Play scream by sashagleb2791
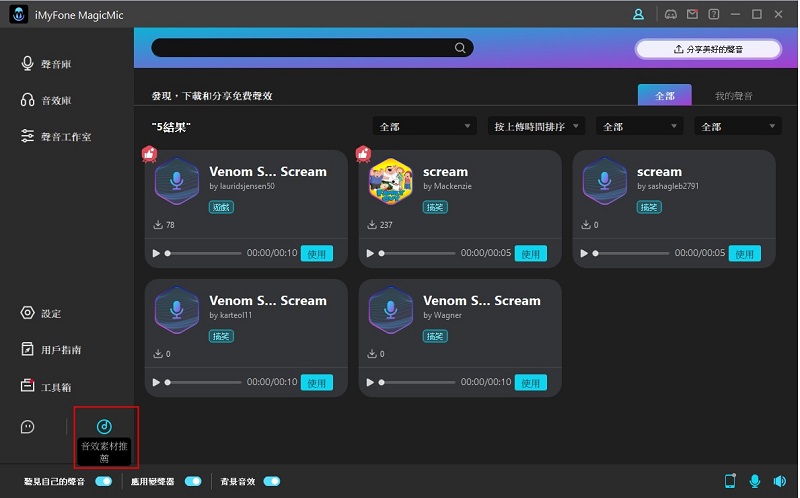This screenshot has height=498, width=800. pos(584,253)
